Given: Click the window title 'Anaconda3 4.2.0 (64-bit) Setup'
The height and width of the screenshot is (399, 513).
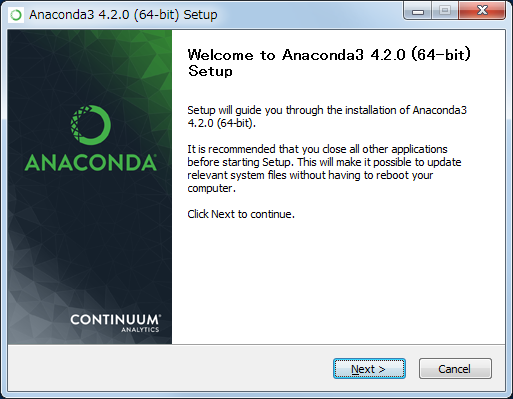Looking at the screenshot, I should click(x=123, y=15).
